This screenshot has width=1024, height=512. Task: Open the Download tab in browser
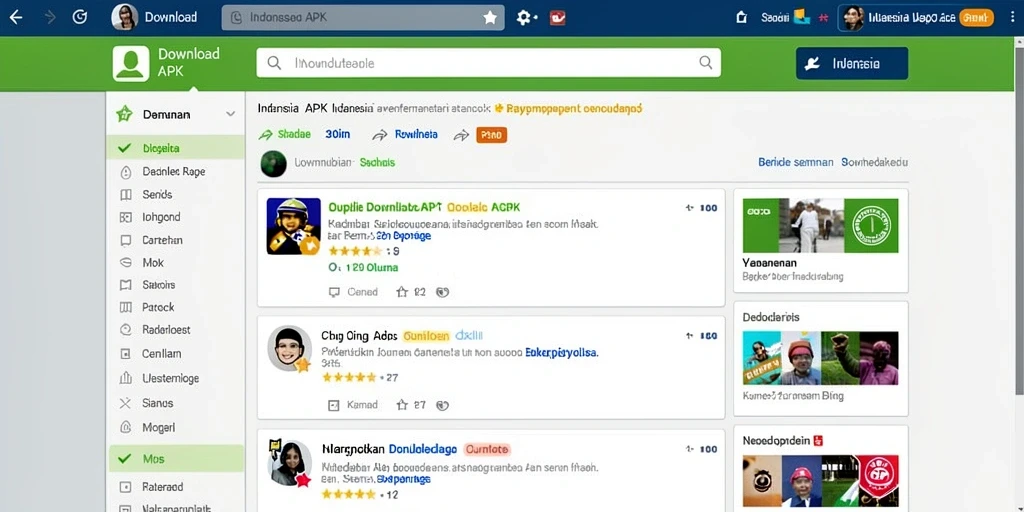click(x=155, y=18)
